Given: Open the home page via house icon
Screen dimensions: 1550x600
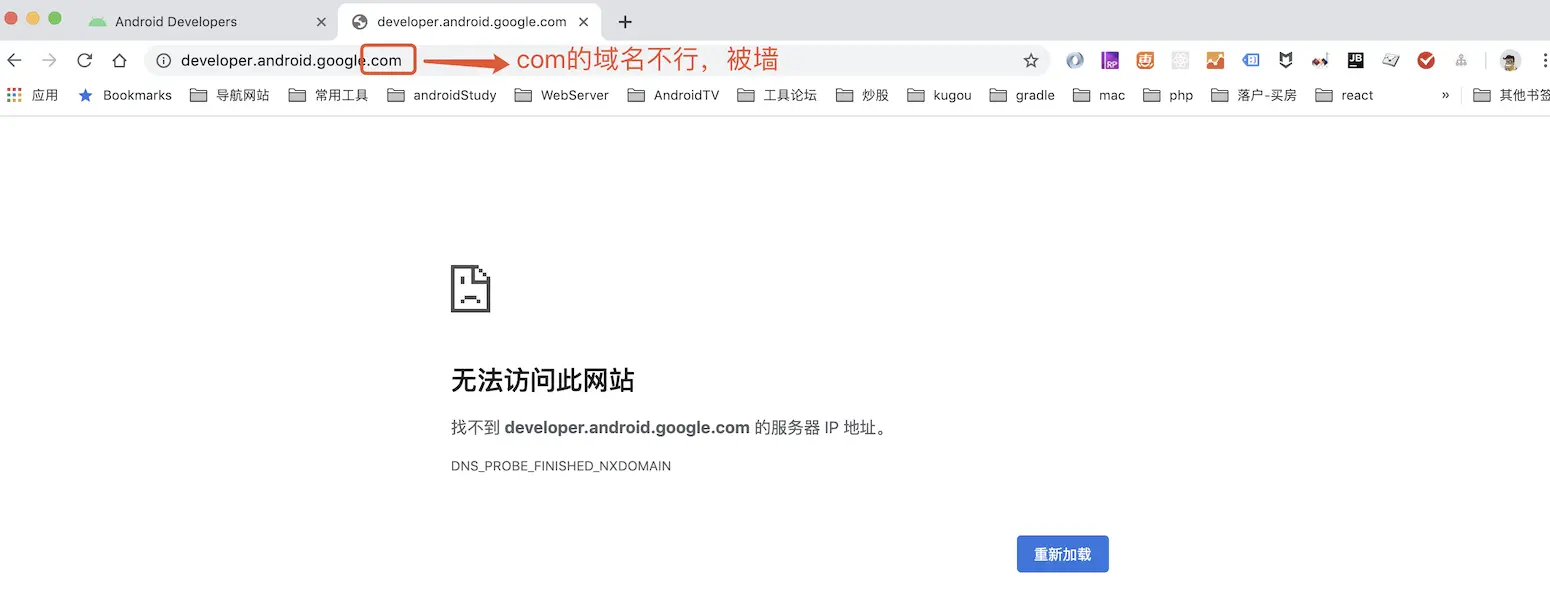Looking at the screenshot, I should (x=119, y=60).
